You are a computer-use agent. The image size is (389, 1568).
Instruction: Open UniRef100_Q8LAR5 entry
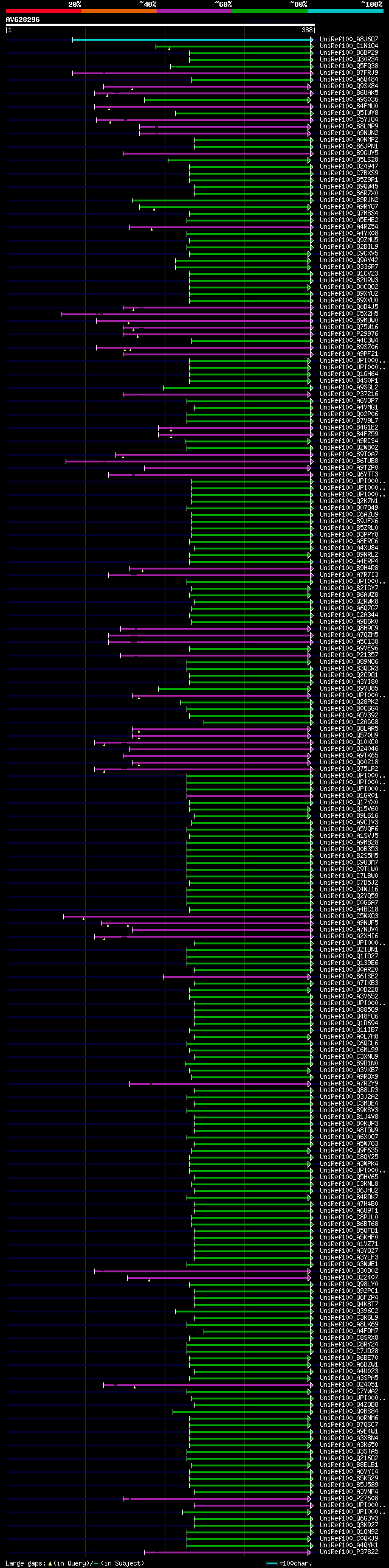coord(349,728)
